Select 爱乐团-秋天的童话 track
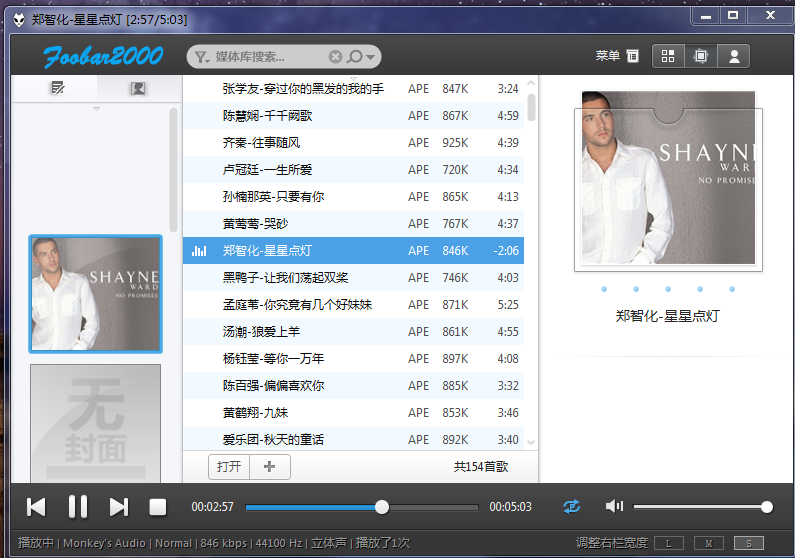 353,439
